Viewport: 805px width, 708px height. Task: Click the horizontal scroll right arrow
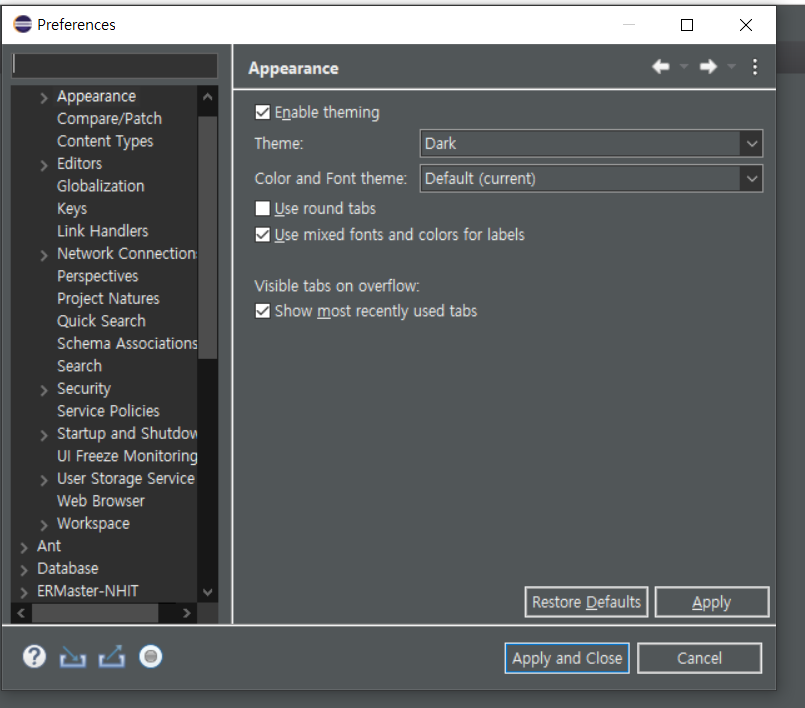(x=186, y=613)
